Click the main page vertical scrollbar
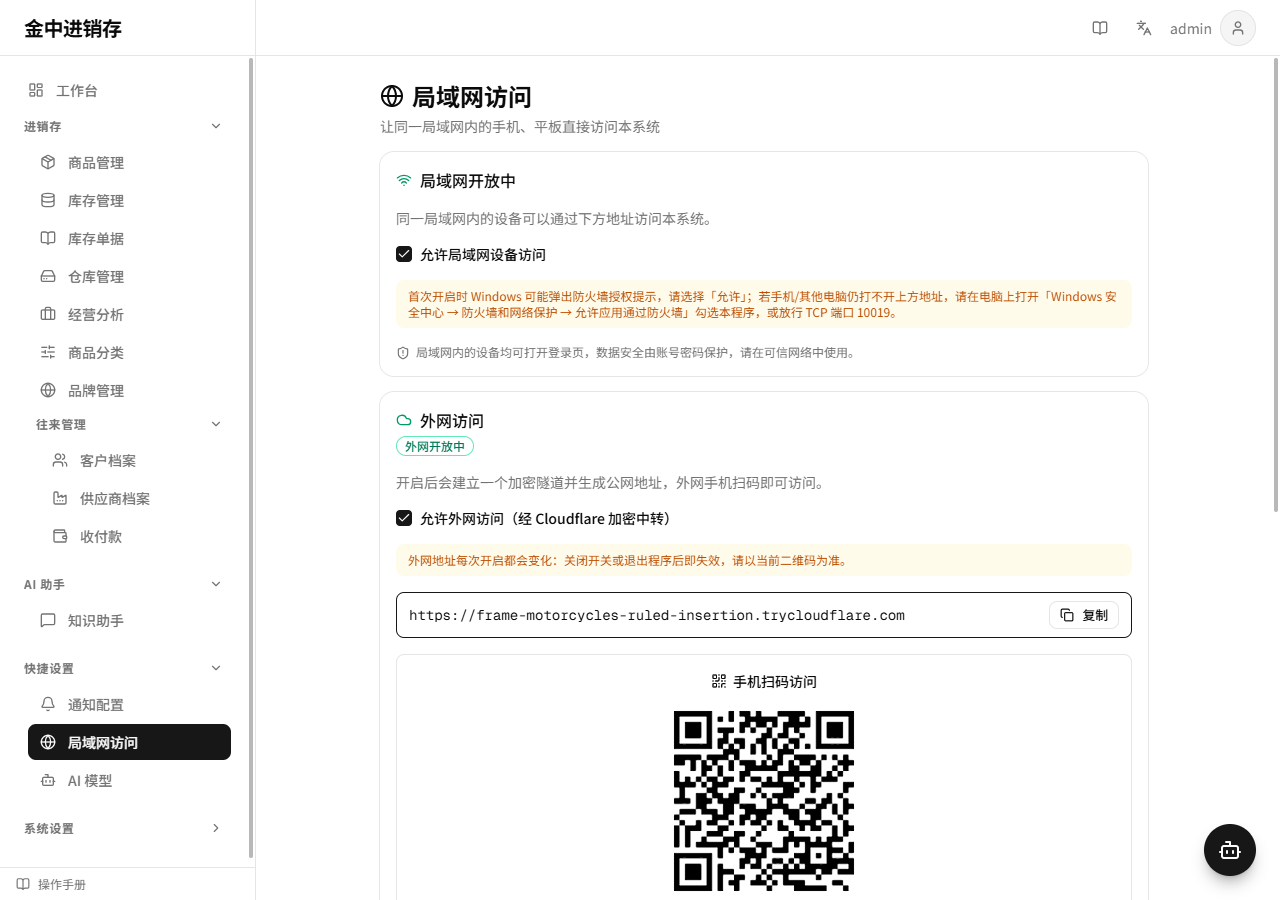The width and height of the screenshot is (1280, 900). pyautogui.click(x=1275, y=285)
